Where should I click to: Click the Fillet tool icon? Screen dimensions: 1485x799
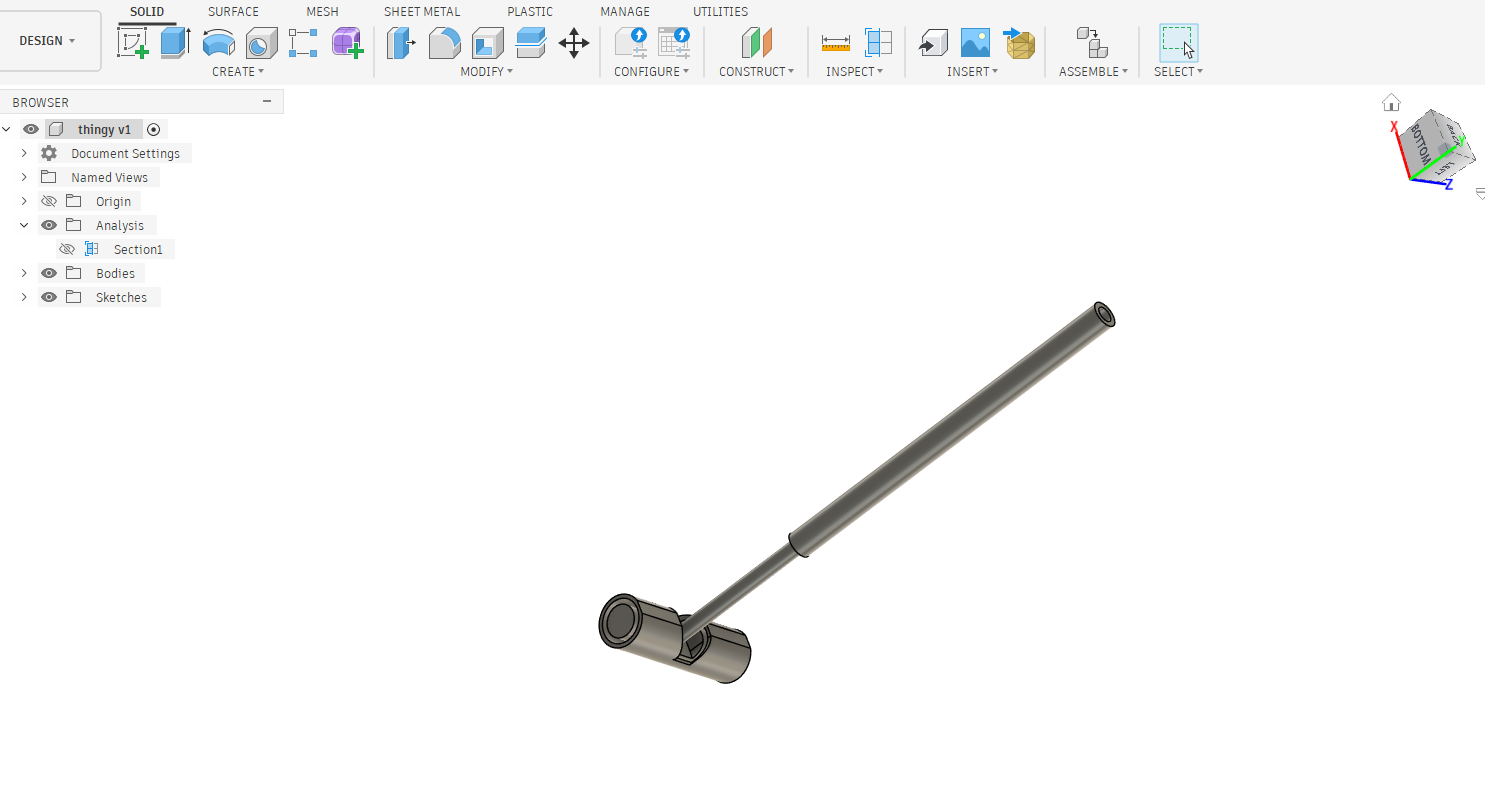click(445, 42)
